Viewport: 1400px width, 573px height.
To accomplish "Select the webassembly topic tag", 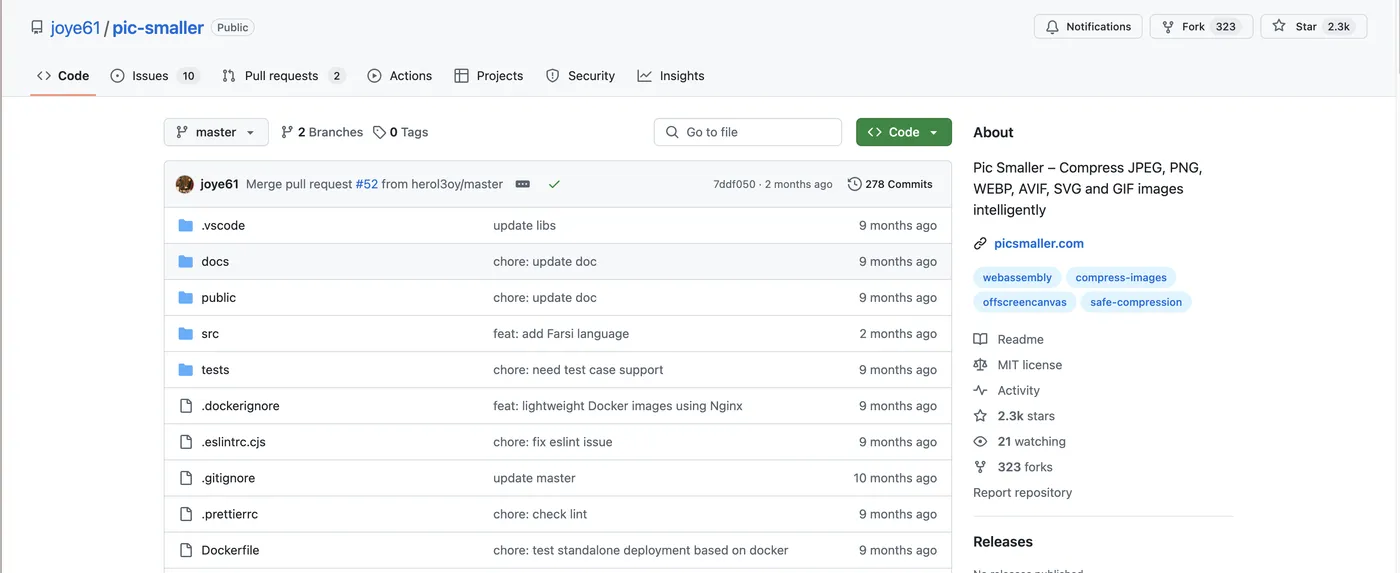I will pos(1017,277).
